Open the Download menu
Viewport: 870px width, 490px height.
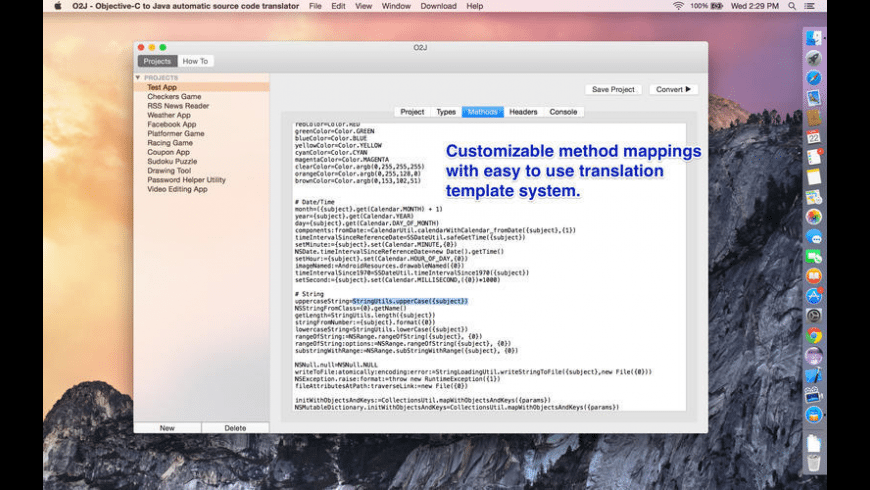pos(438,6)
